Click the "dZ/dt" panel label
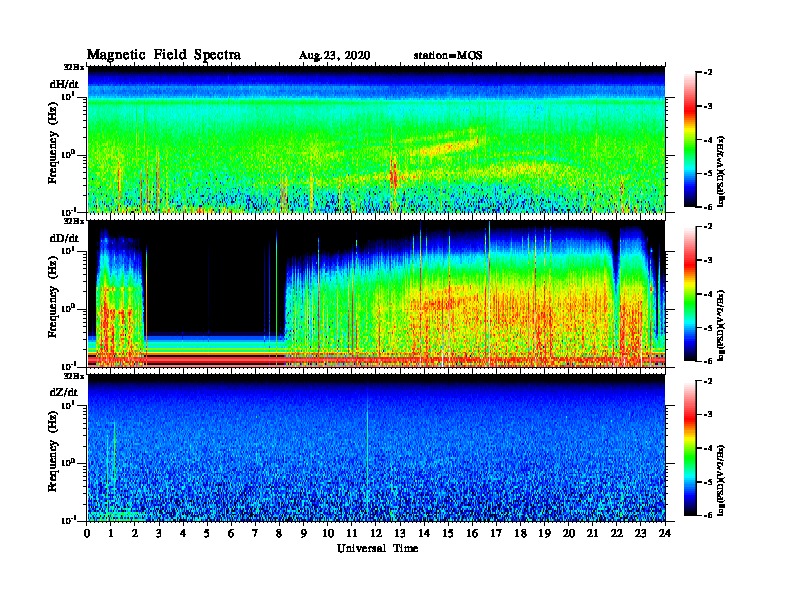Screen dimensions: 792x612 (x=64, y=392)
